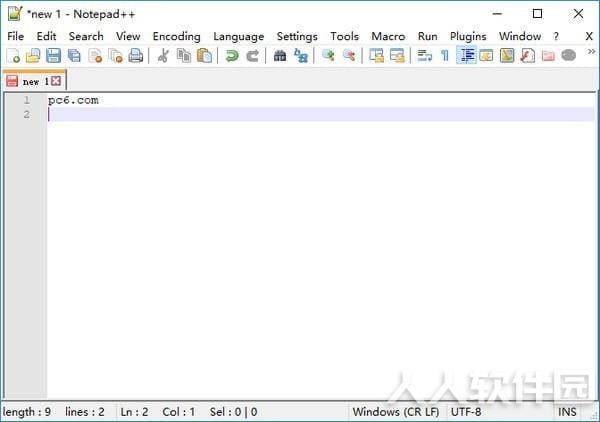Click the Print icon
The width and height of the screenshot is (600, 422).
[x=135, y=56]
